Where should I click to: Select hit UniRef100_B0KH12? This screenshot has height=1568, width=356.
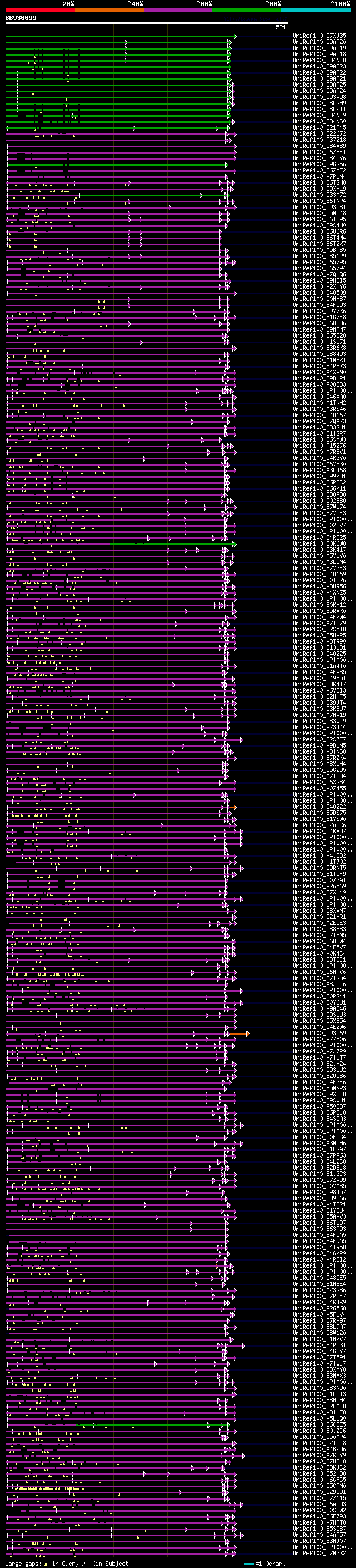pos(319,605)
